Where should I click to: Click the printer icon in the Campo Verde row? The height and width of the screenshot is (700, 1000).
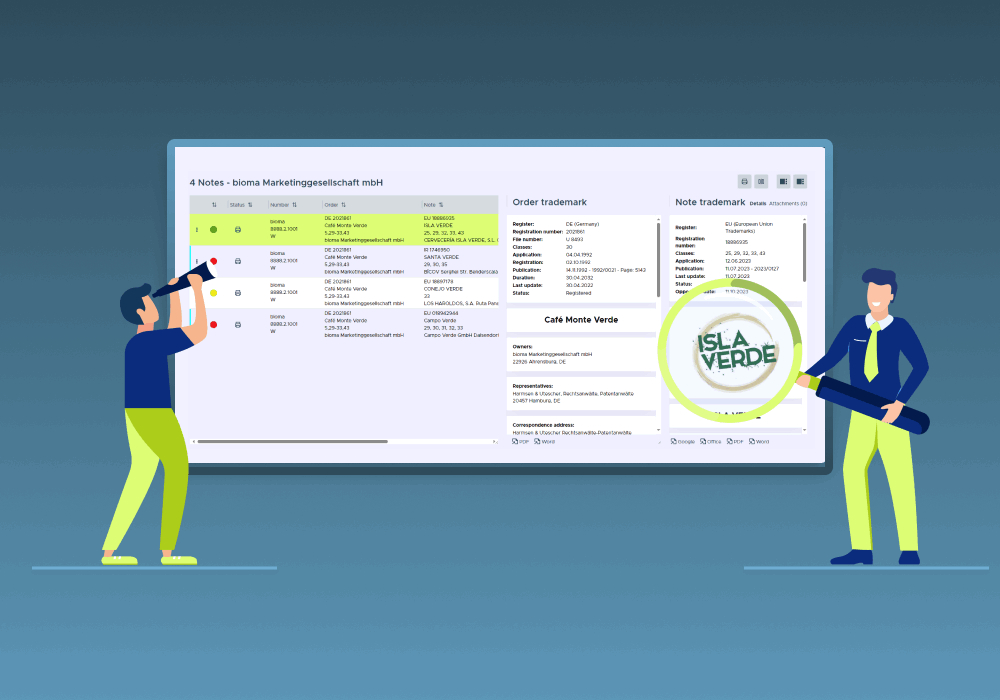tap(238, 324)
